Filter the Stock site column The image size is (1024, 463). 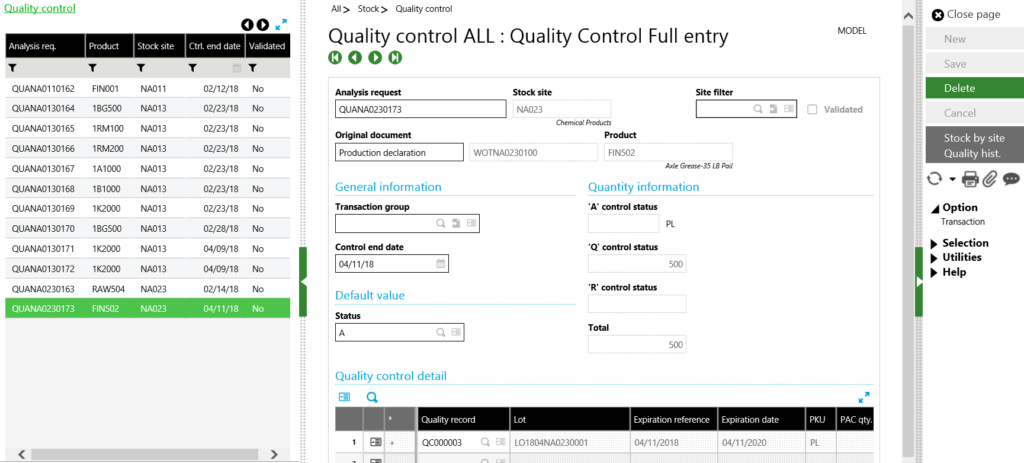(x=141, y=68)
